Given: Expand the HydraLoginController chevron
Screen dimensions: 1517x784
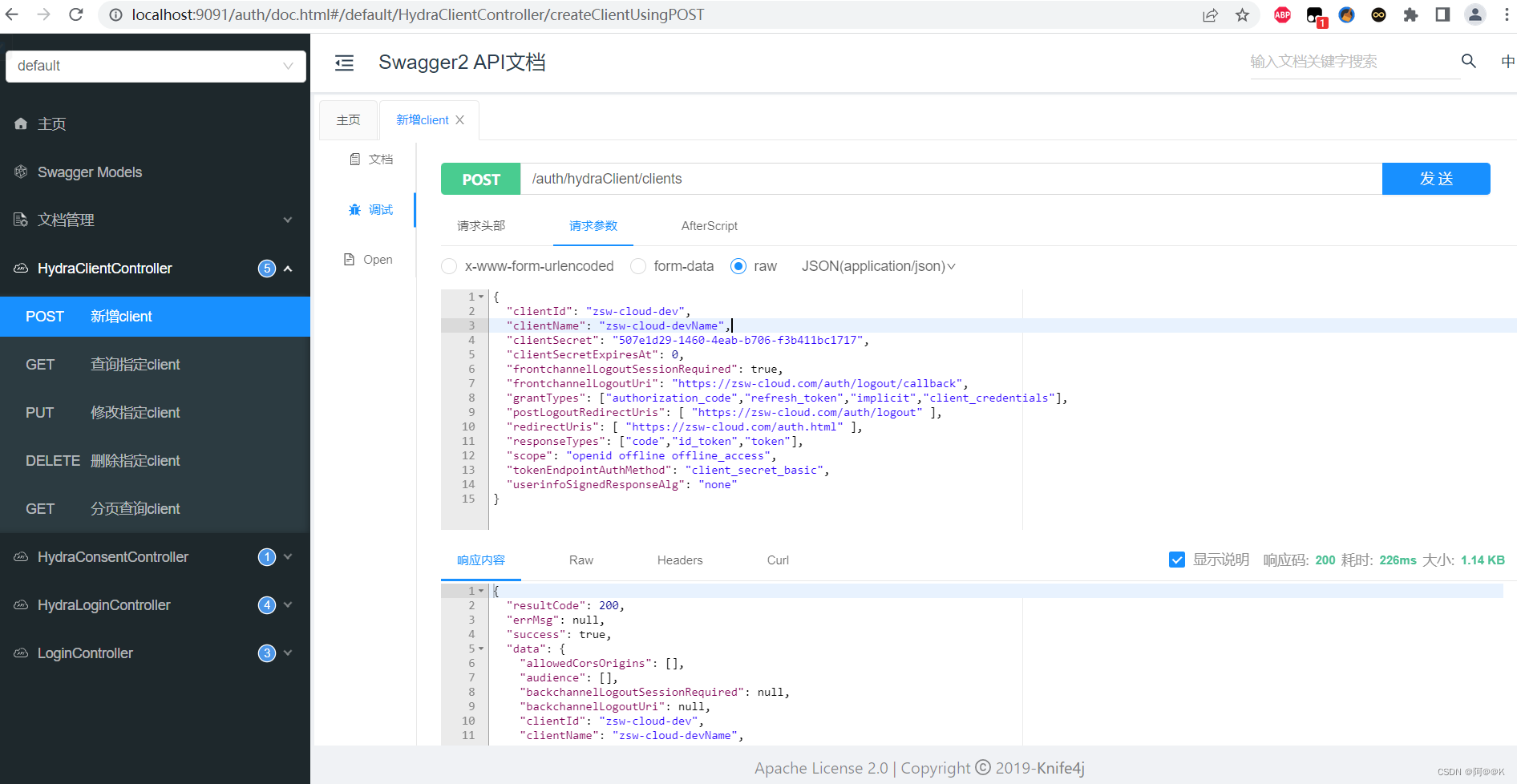Looking at the screenshot, I should point(288,604).
